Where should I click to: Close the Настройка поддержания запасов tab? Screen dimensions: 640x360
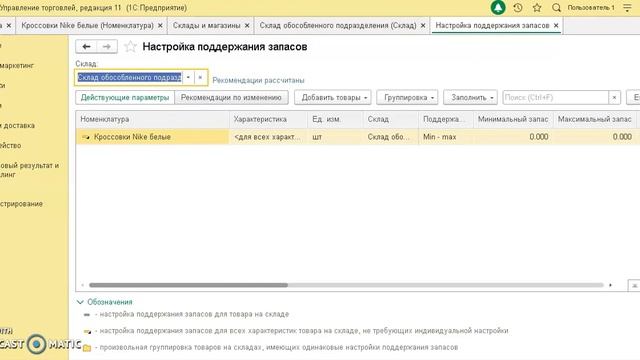point(556,25)
